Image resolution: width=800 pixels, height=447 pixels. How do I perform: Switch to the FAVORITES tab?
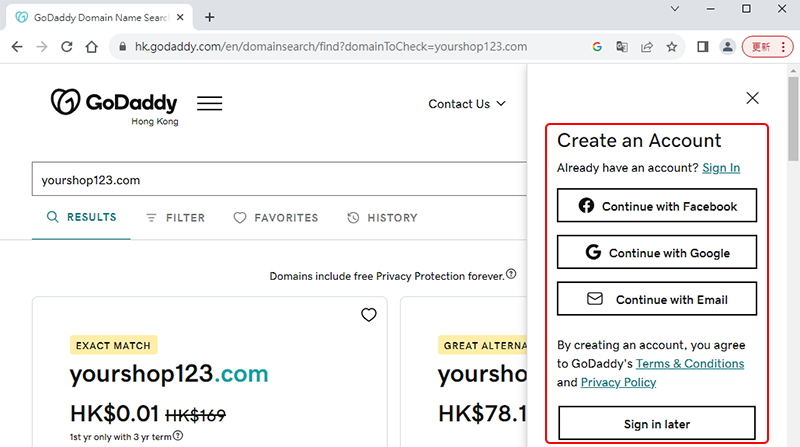(276, 218)
